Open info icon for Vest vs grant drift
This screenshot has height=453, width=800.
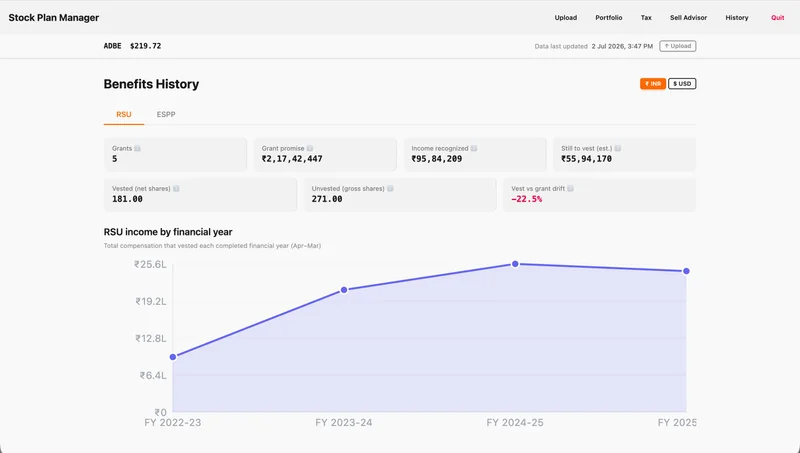570,189
